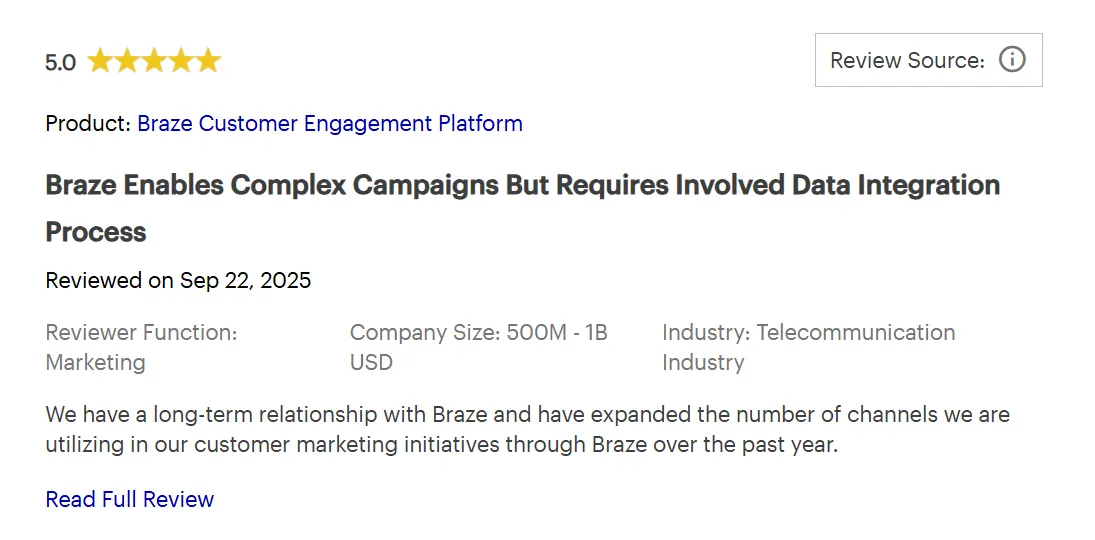The height and width of the screenshot is (540, 1095).
Task: Click the fifth, last rating star
Action: pos(208,62)
